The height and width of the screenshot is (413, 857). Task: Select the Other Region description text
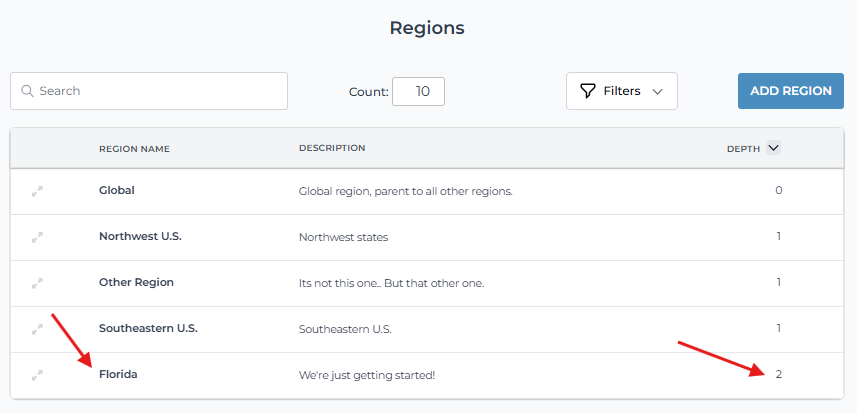click(391, 283)
